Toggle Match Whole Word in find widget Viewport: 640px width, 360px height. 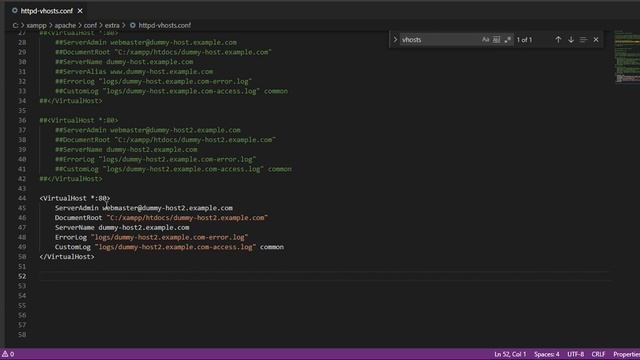[x=496, y=40]
